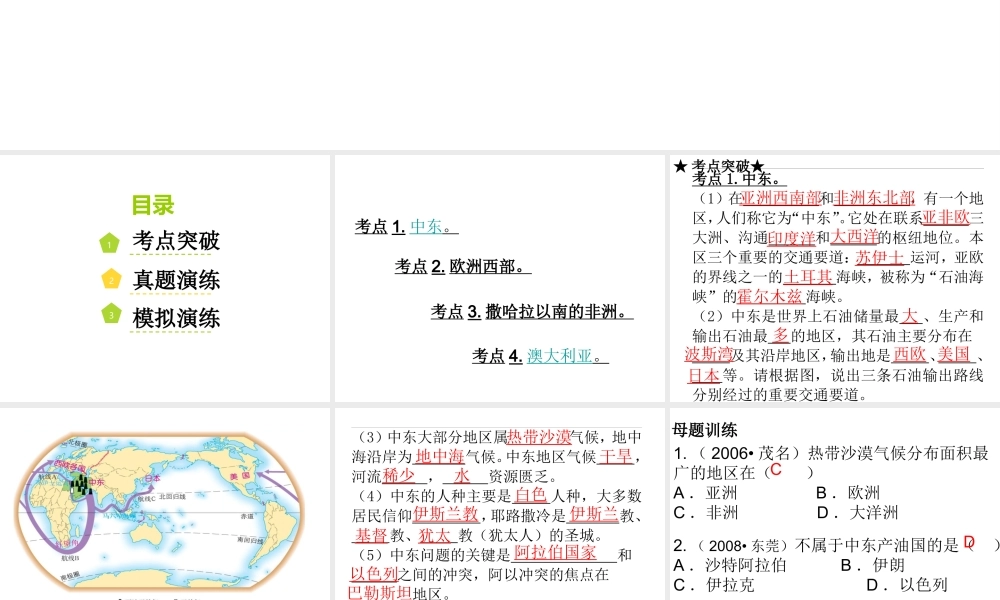Choose answer option D. 以色列
The height and width of the screenshot is (600, 1000).
coord(908,585)
